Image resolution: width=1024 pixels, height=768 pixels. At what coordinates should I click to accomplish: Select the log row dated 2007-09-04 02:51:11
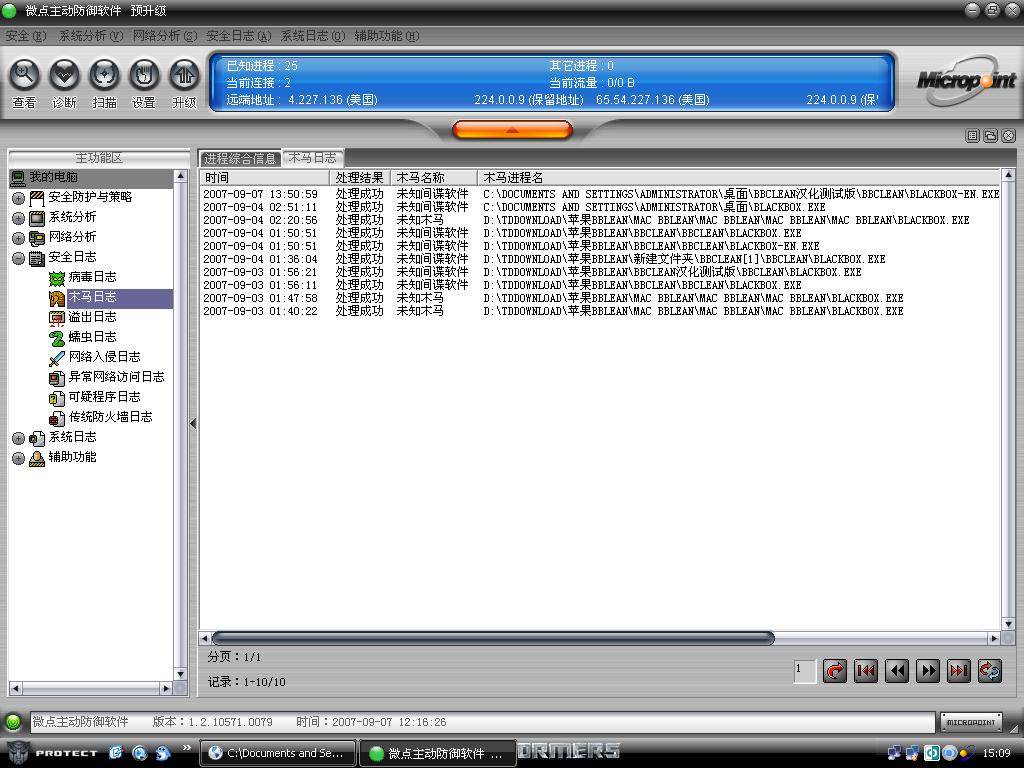(x=600, y=207)
